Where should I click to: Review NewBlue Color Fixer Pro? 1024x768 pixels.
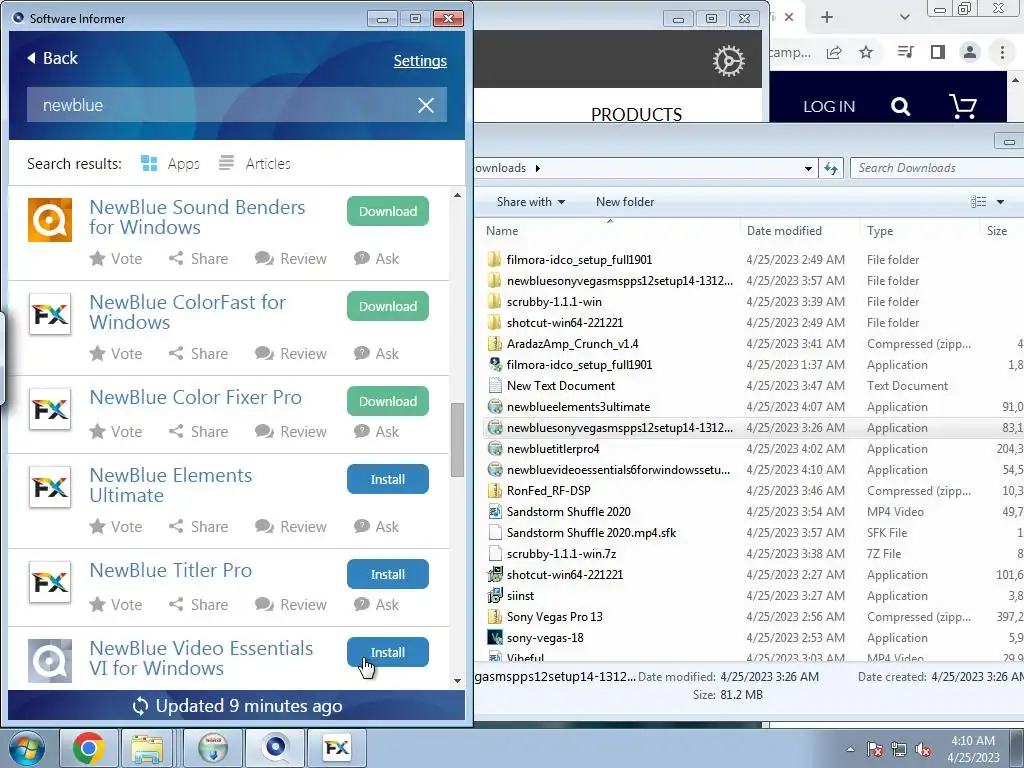click(291, 432)
